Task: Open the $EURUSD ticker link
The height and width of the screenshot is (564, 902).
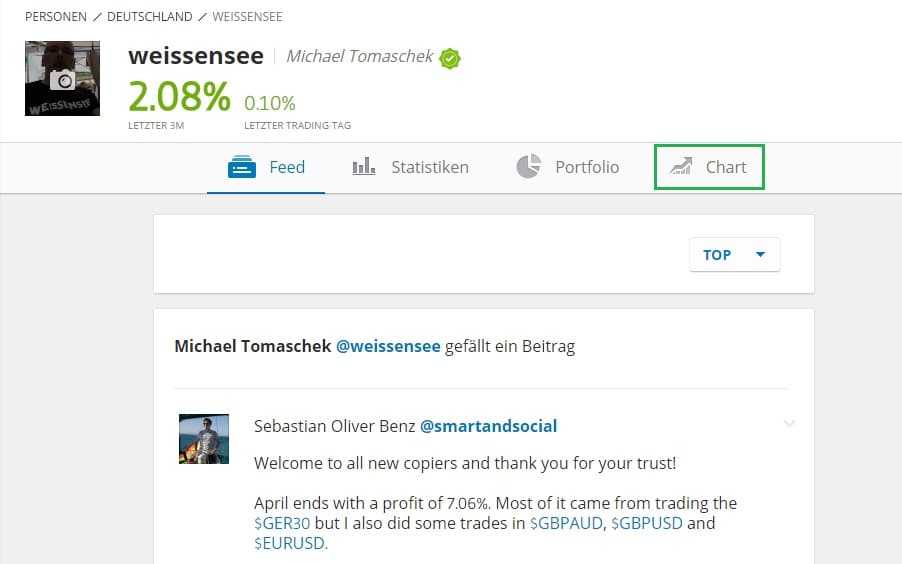Action: pos(289,543)
